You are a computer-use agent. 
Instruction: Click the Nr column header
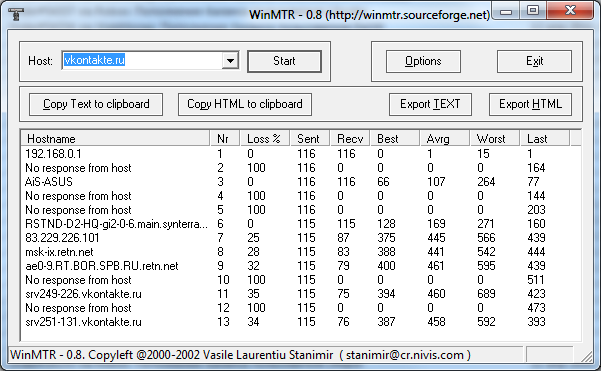[225, 138]
